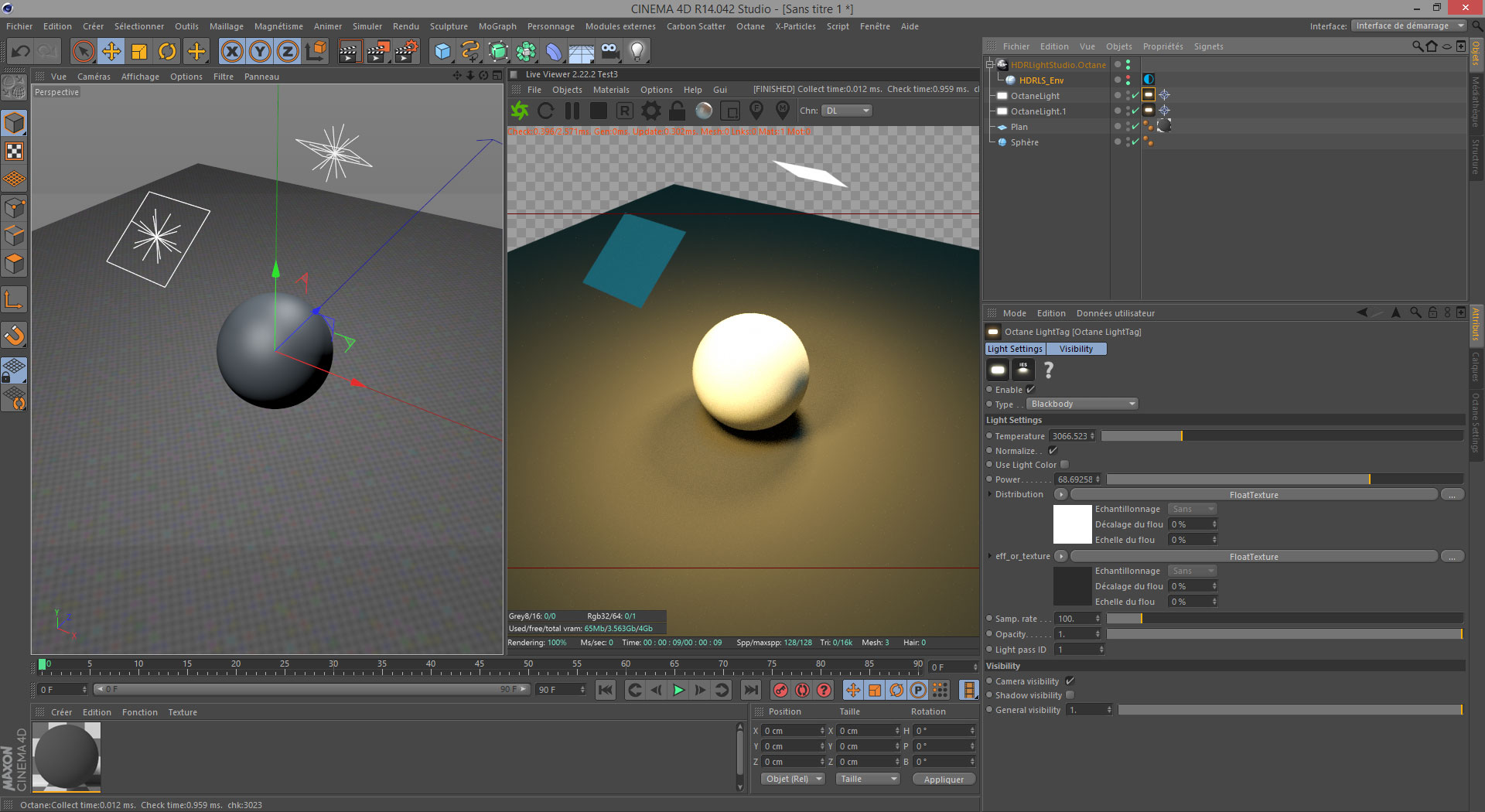Play the animation forward
Viewport: 1485px width, 812px height.
[x=678, y=690]
